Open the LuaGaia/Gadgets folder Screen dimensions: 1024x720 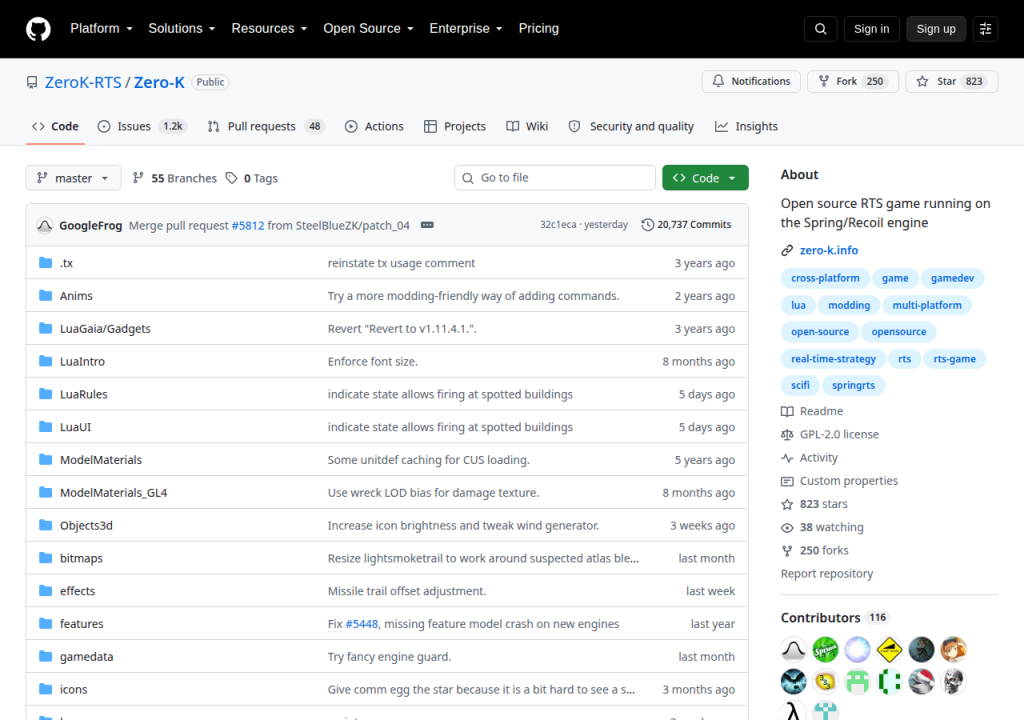tap(105, 329)
